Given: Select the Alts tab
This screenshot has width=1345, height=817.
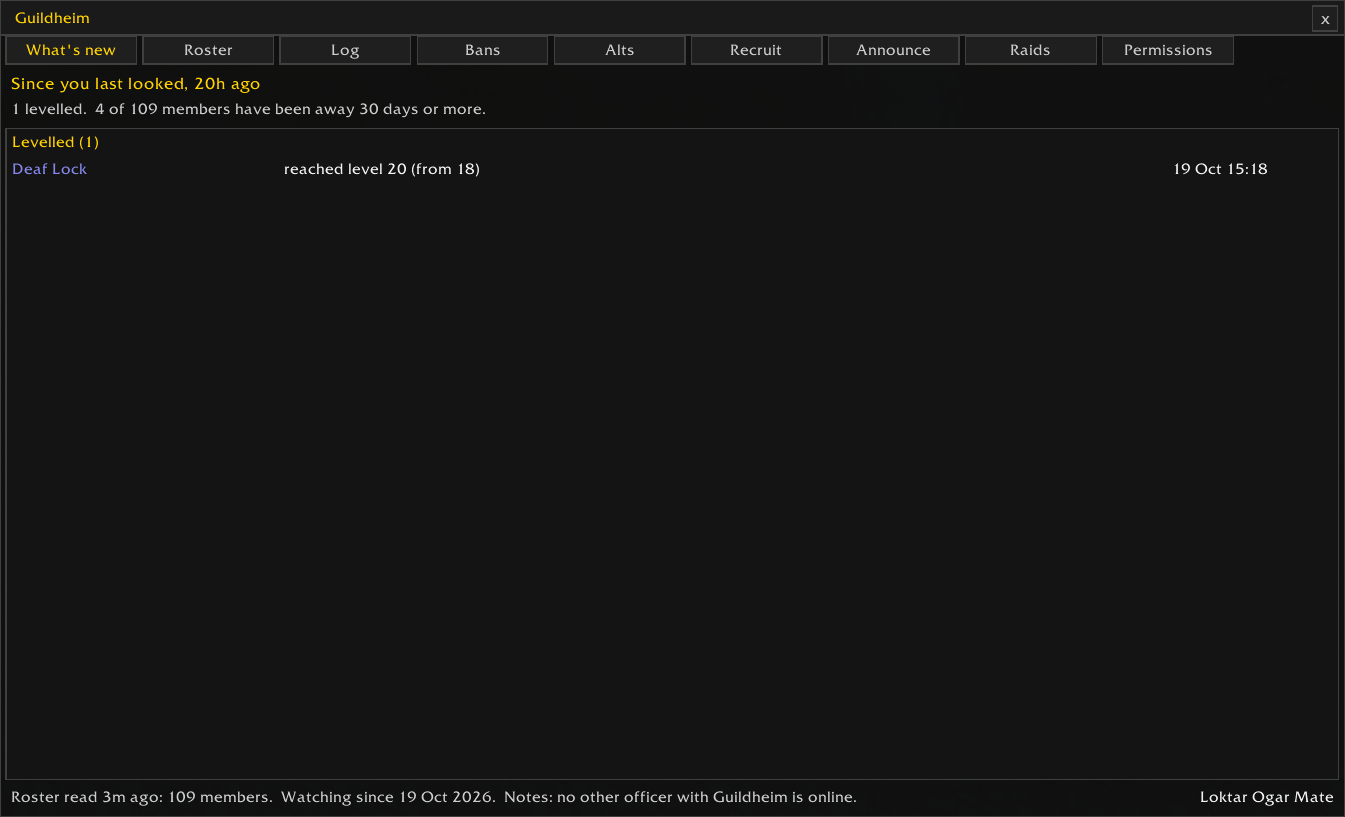Looking at the screenshot, I should pyautogui.click(x=620, y=50).
